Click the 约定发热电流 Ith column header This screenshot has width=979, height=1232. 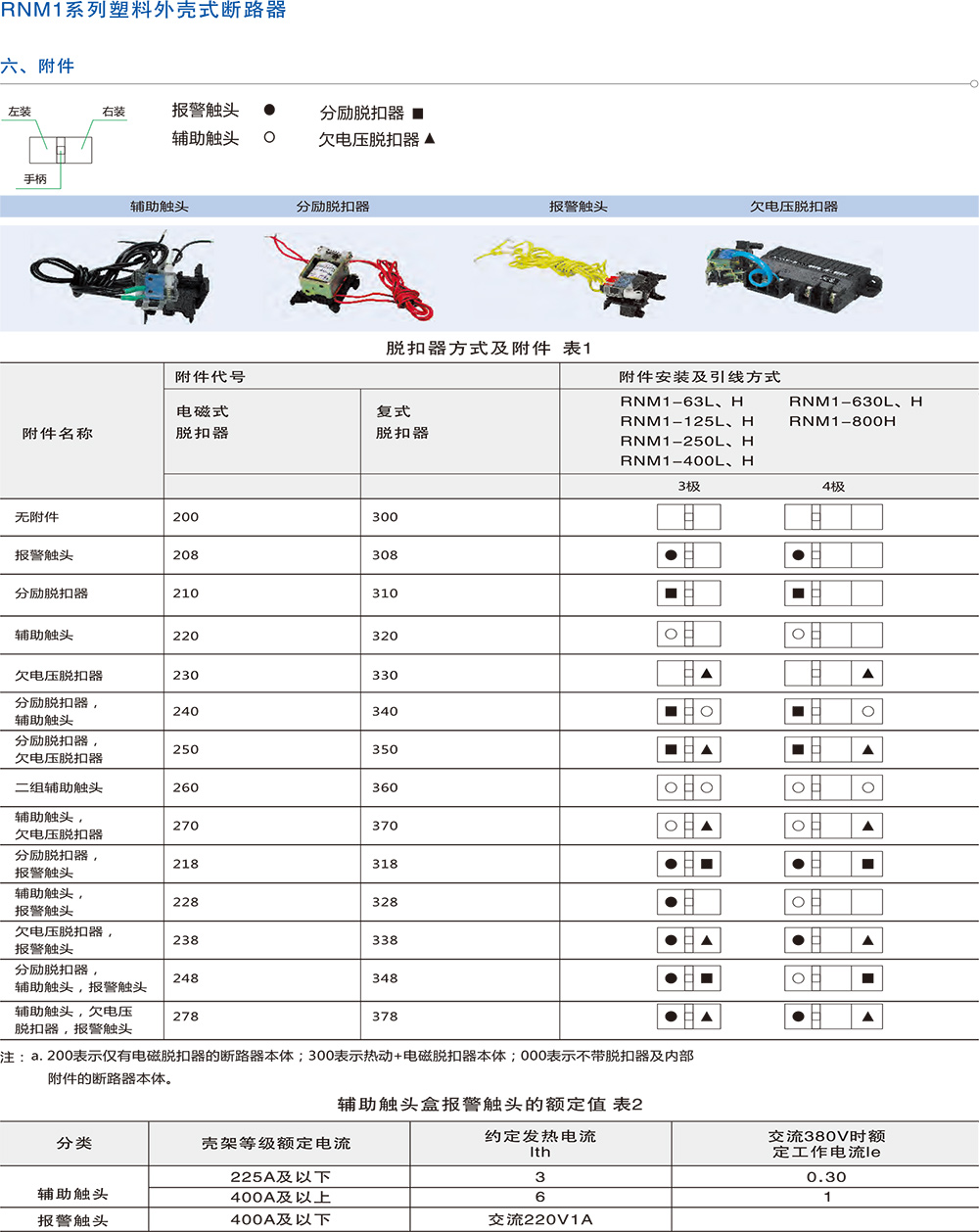click(x=540, y=1144)
